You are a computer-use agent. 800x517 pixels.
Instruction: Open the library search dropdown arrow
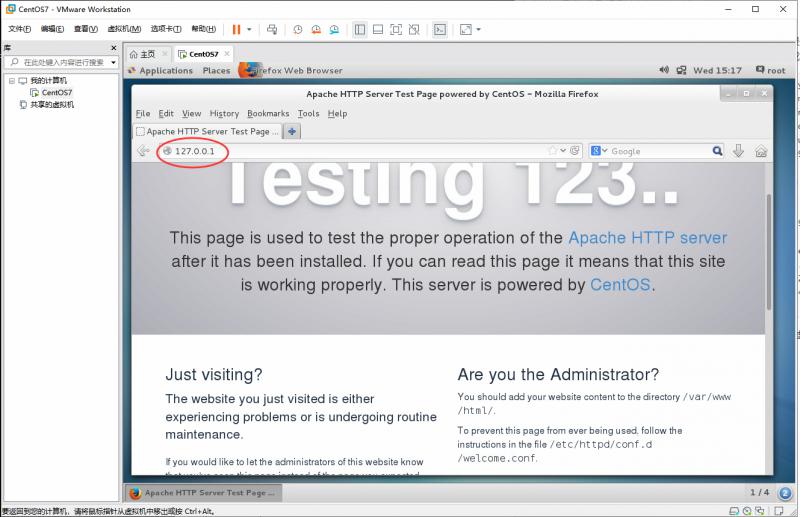(113, 62)
